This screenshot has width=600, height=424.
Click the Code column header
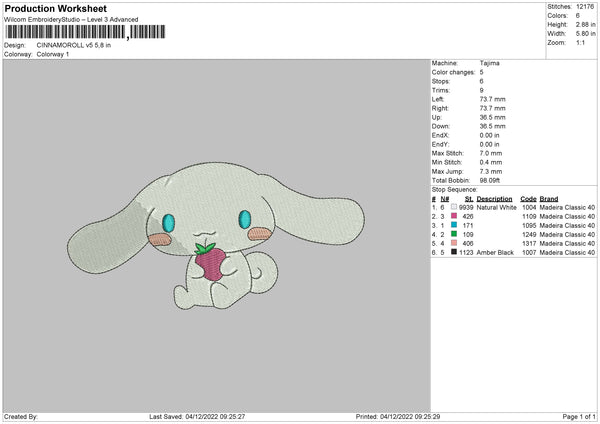[x=528, y=198]
